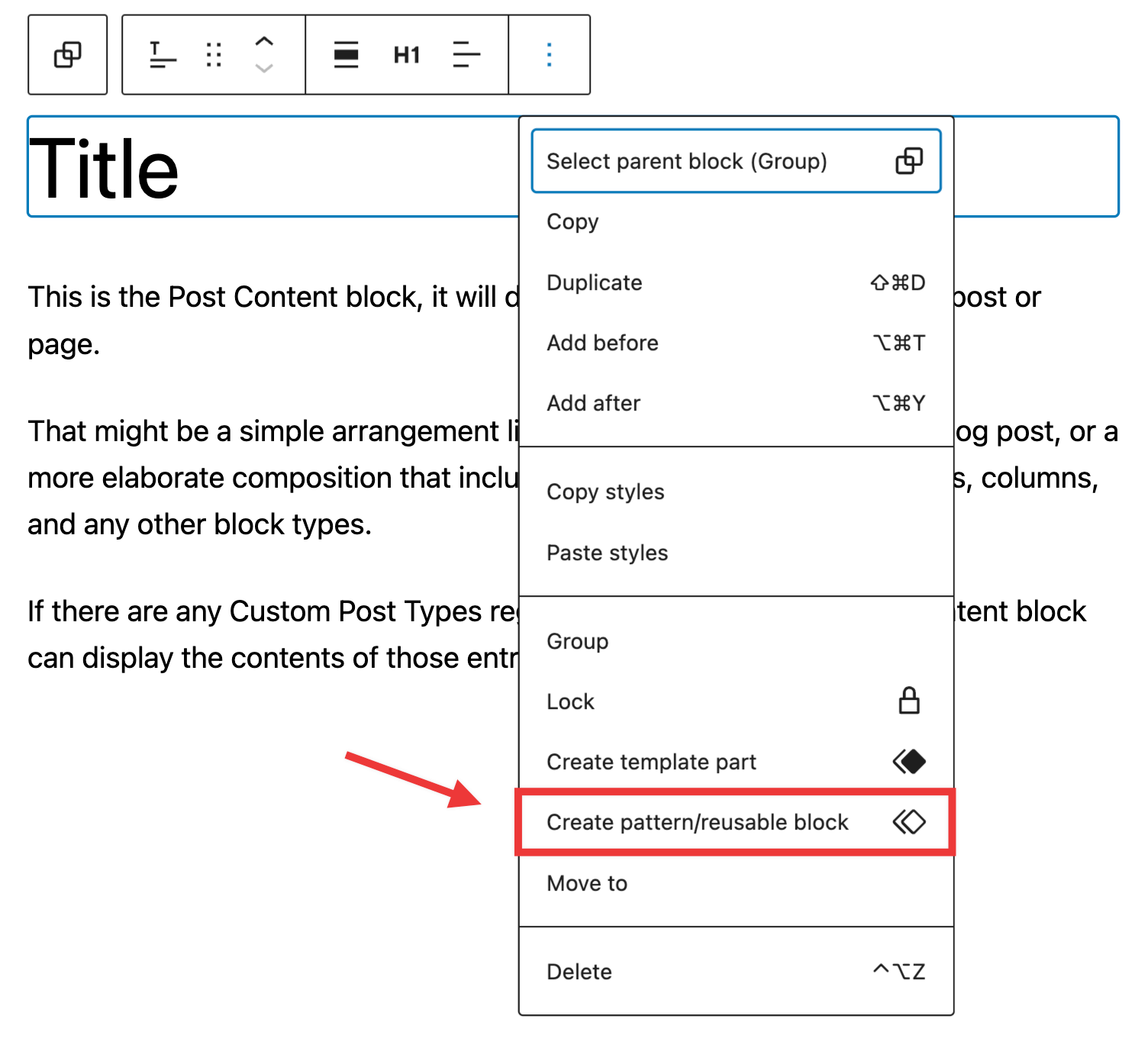This screenshot has height=1038, width=1148.
Task: Select Duplicate from the menu
Action: pos(595,282)
